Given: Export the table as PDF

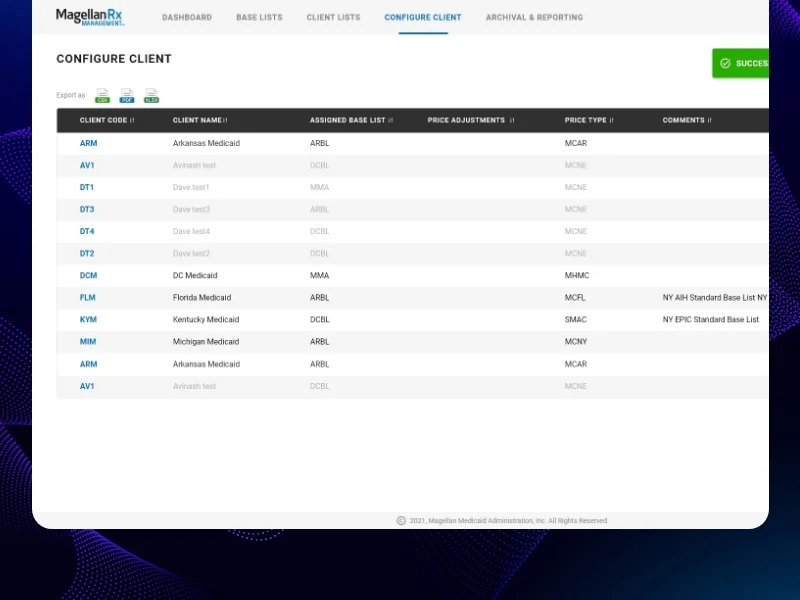Looking at the screenshot, I should (x=127, y=95).
